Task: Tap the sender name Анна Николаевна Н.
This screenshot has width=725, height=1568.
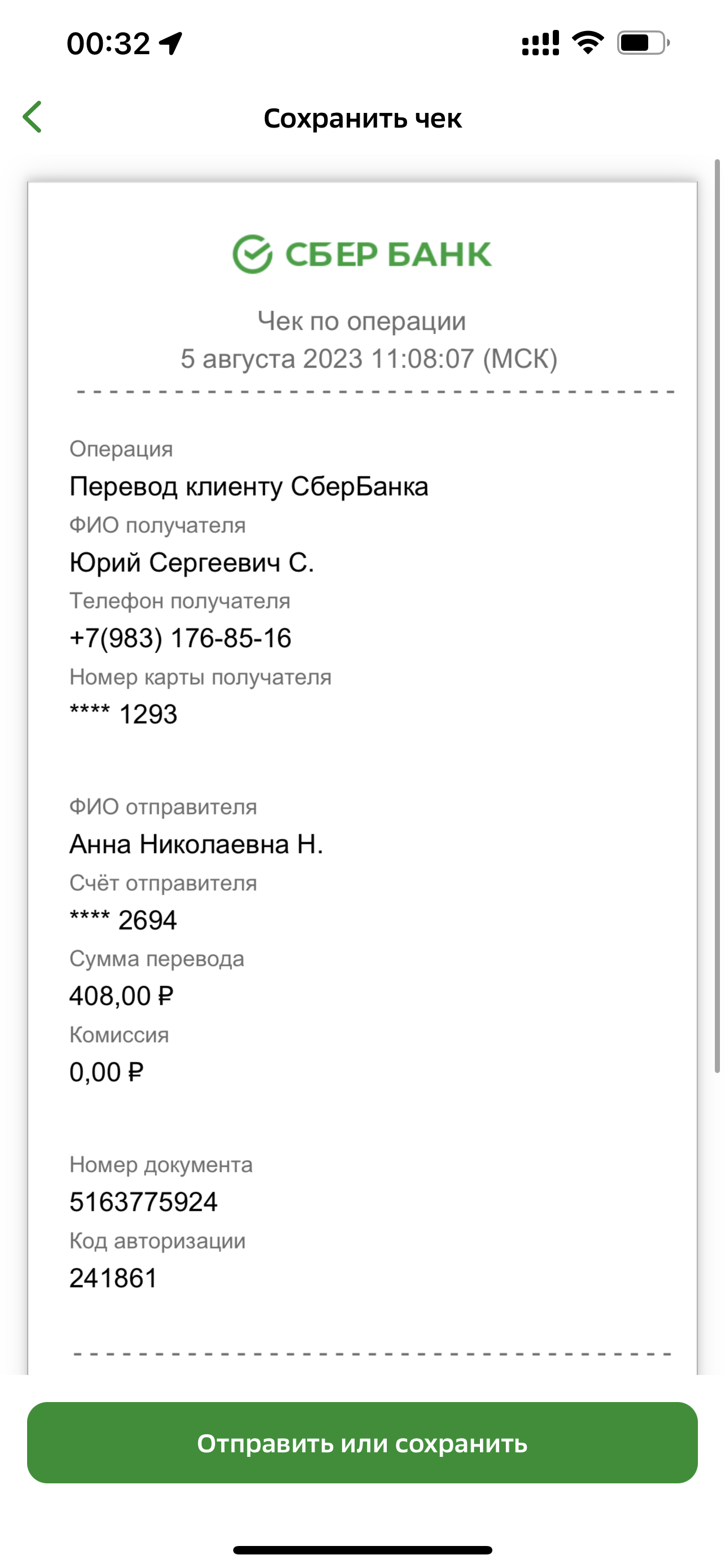Action: tap(196, 844)
